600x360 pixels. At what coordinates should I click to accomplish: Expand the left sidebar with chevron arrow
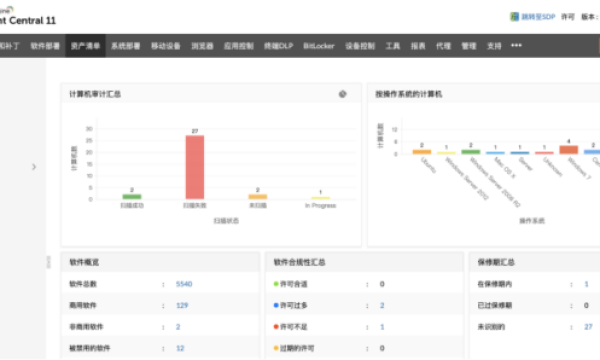(34, 167)
